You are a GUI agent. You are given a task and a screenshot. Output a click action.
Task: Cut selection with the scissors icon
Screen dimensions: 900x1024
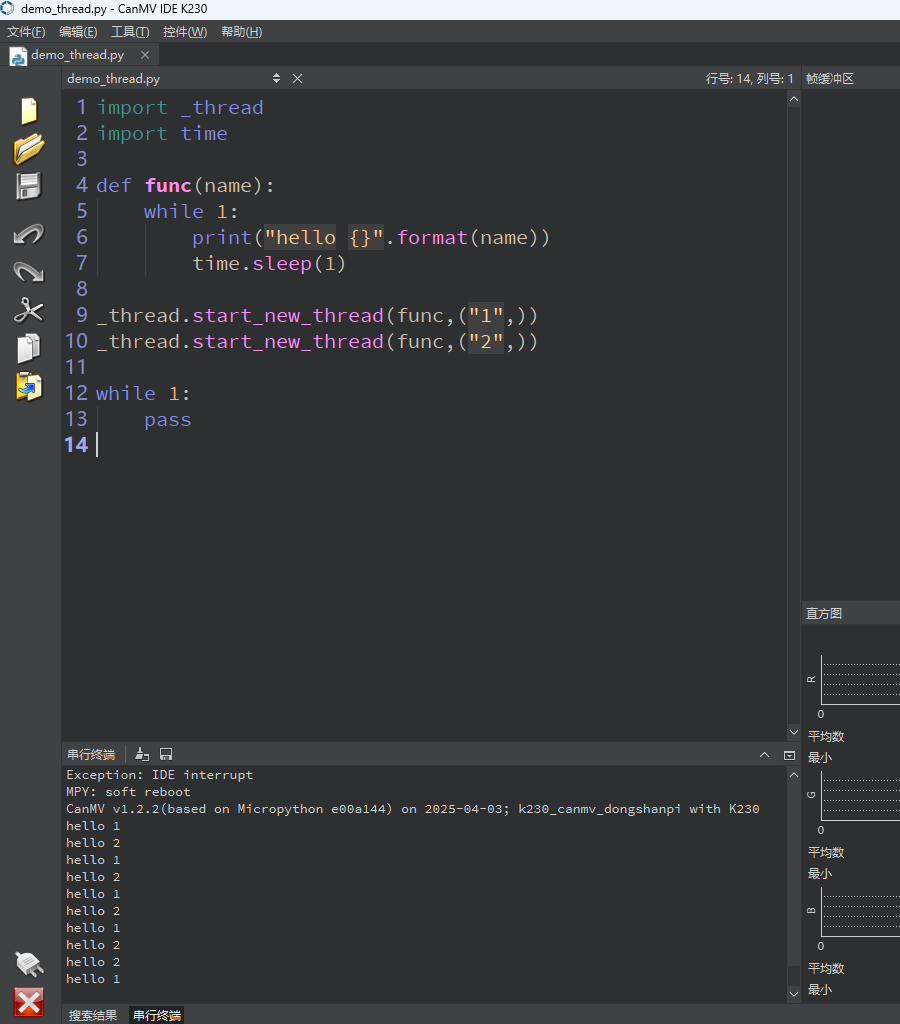(29, 310)
